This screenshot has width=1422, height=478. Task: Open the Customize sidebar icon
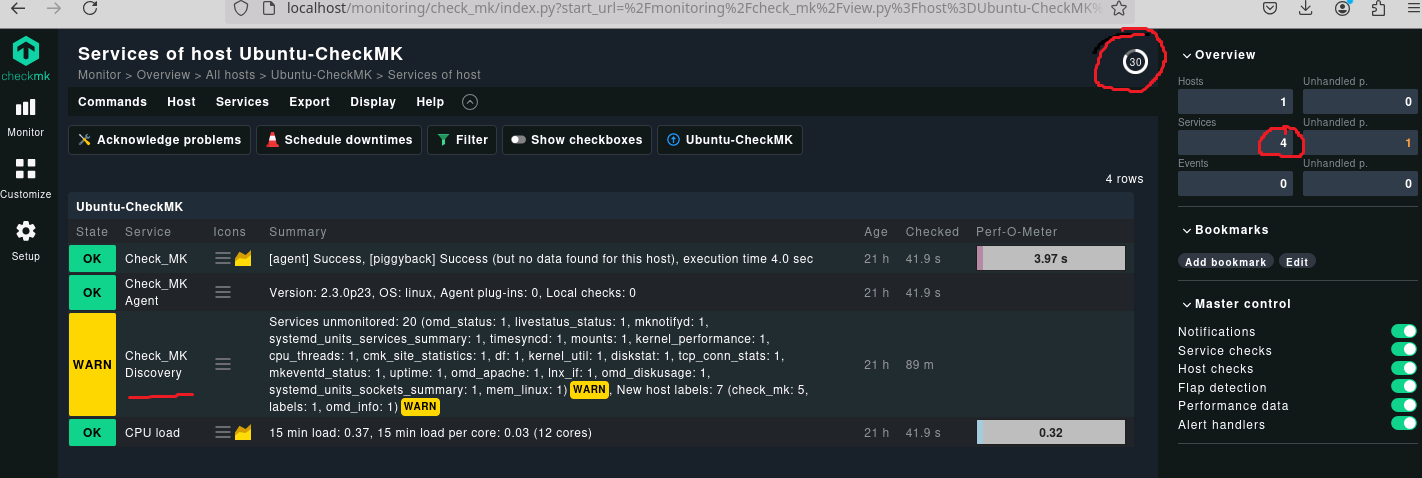[26, 170]
